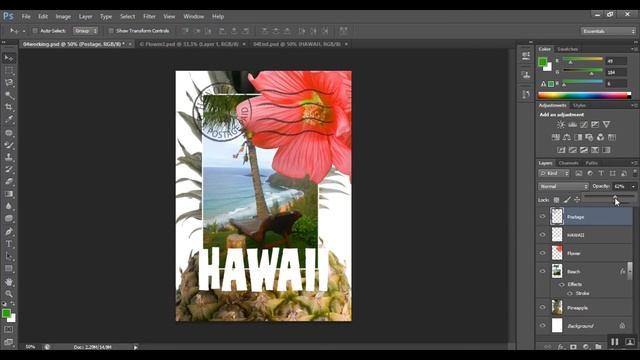Viewport: 640px width, 360px height.
Task: Select the Pen tool
Action: 9,231
